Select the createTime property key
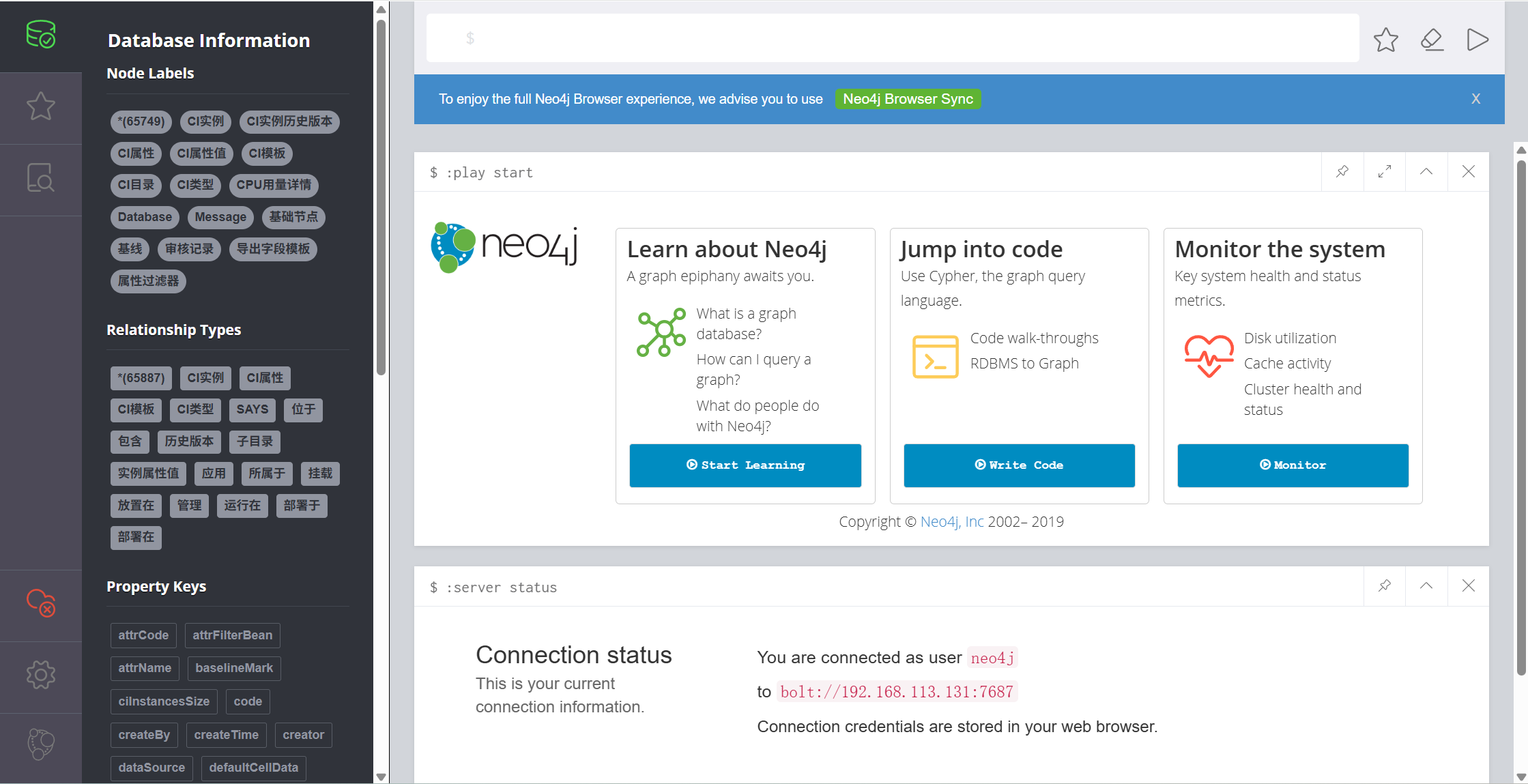The width and height of the screenshot is (1528, 784). (x=226, y=735)
